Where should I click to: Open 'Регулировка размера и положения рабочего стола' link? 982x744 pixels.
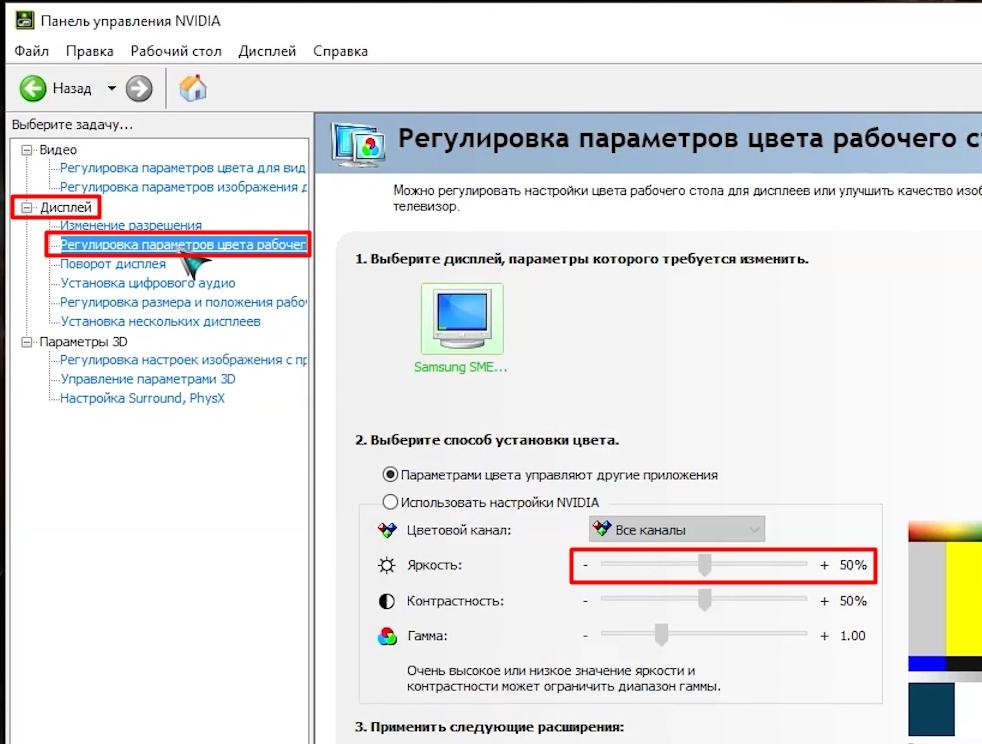(183, 302)
